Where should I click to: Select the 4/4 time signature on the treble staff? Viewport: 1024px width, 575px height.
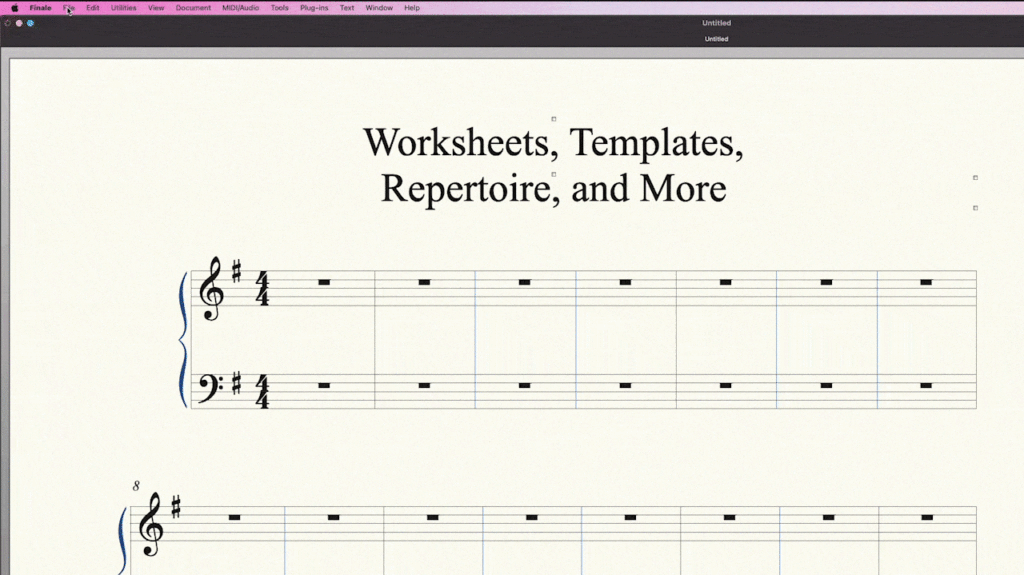263,289
